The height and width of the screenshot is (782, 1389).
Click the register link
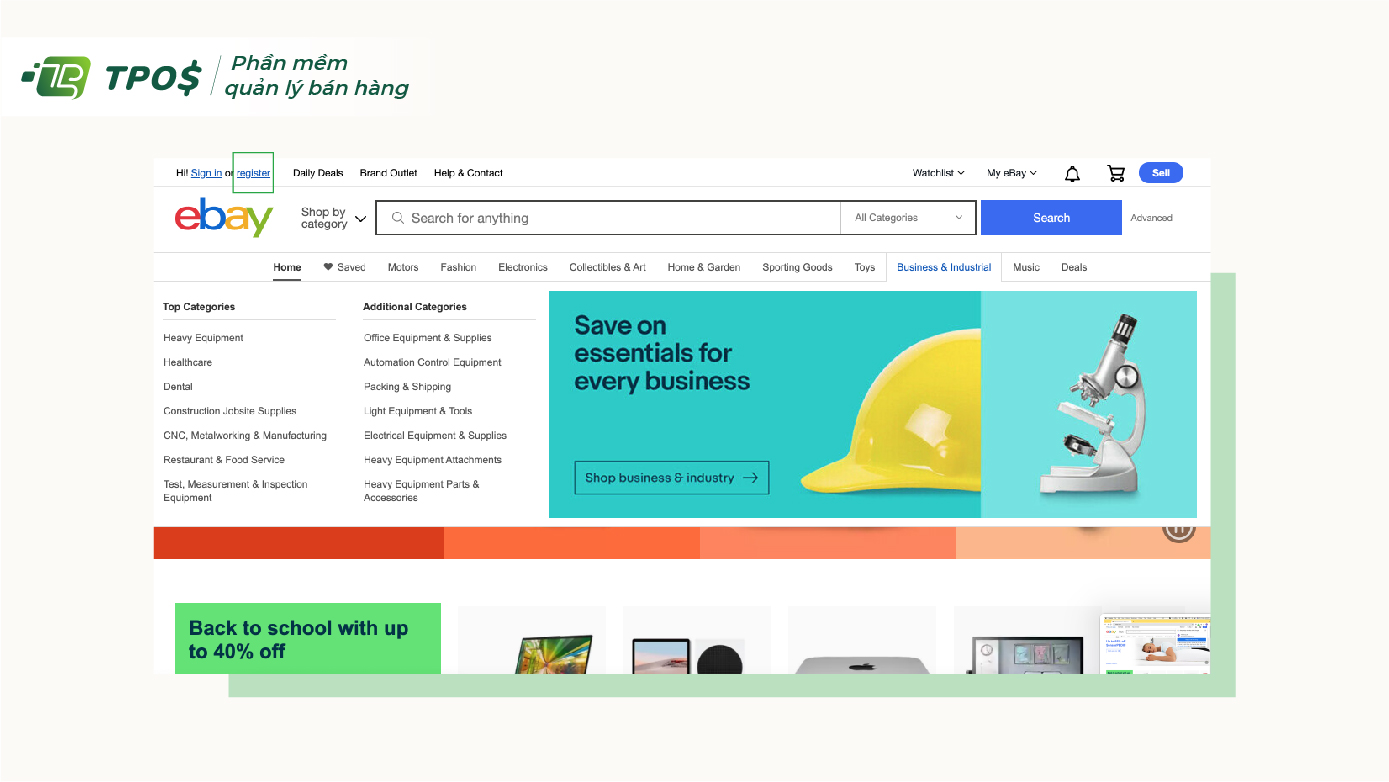(253, 173)
